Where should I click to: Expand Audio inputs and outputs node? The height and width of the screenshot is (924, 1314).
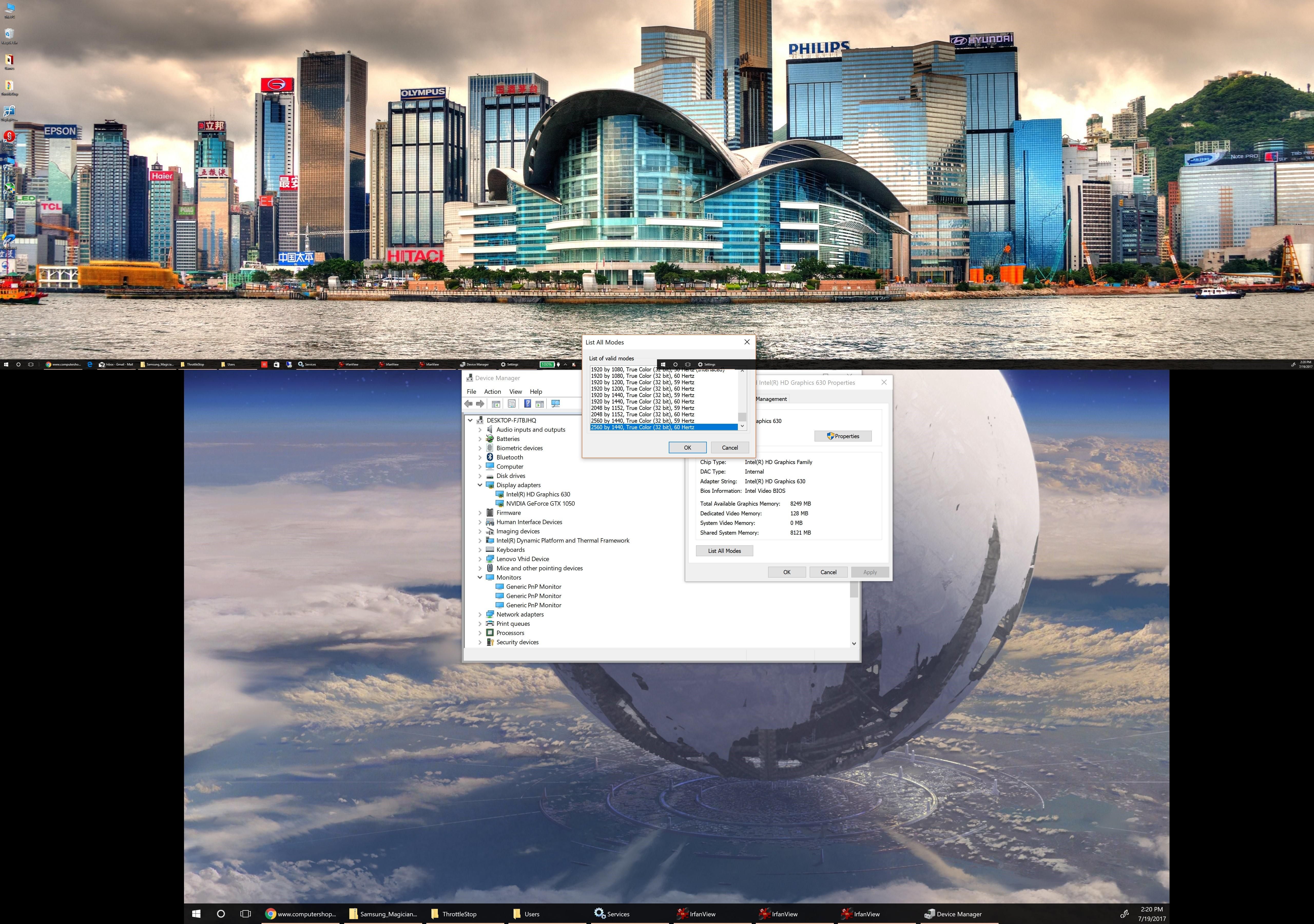[x=480, y=429]
